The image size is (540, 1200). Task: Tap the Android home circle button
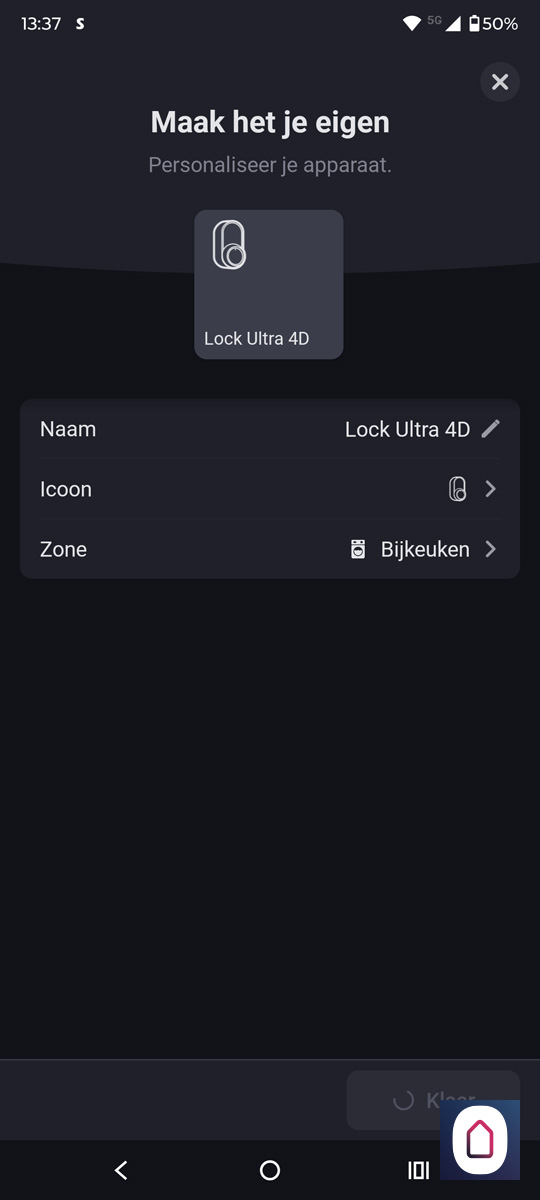pos(270,1170)
